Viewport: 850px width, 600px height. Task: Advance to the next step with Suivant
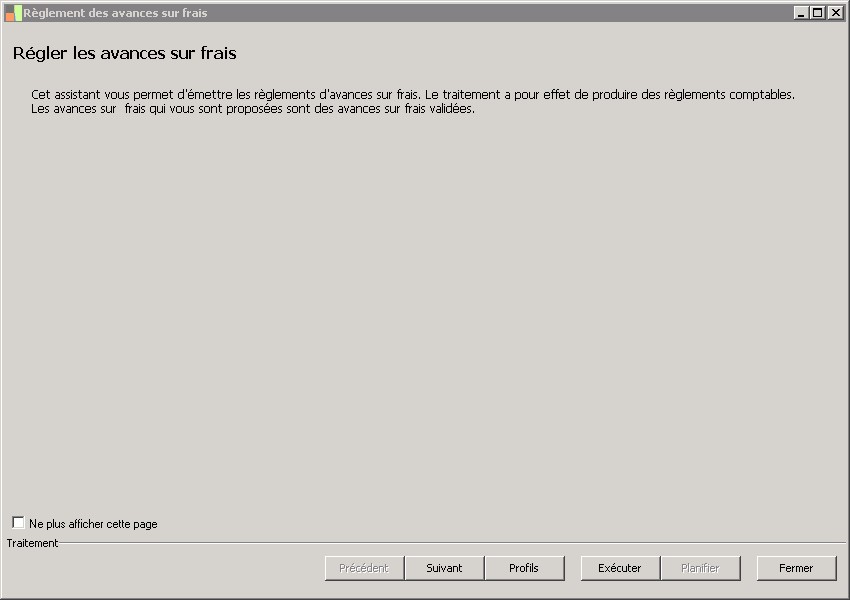444,568
